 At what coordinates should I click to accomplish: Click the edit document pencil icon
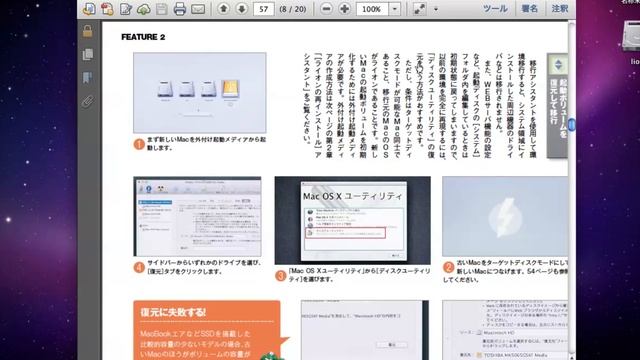coord(126,9)
